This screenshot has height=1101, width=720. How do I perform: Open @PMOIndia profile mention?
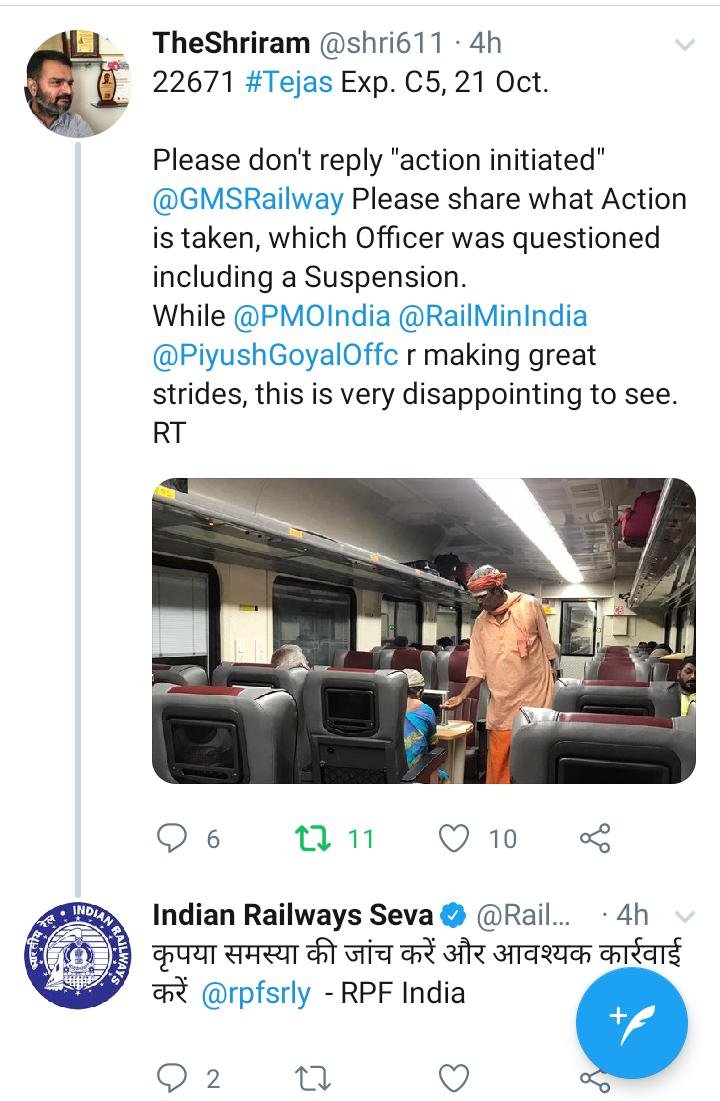tap(311, 316)
